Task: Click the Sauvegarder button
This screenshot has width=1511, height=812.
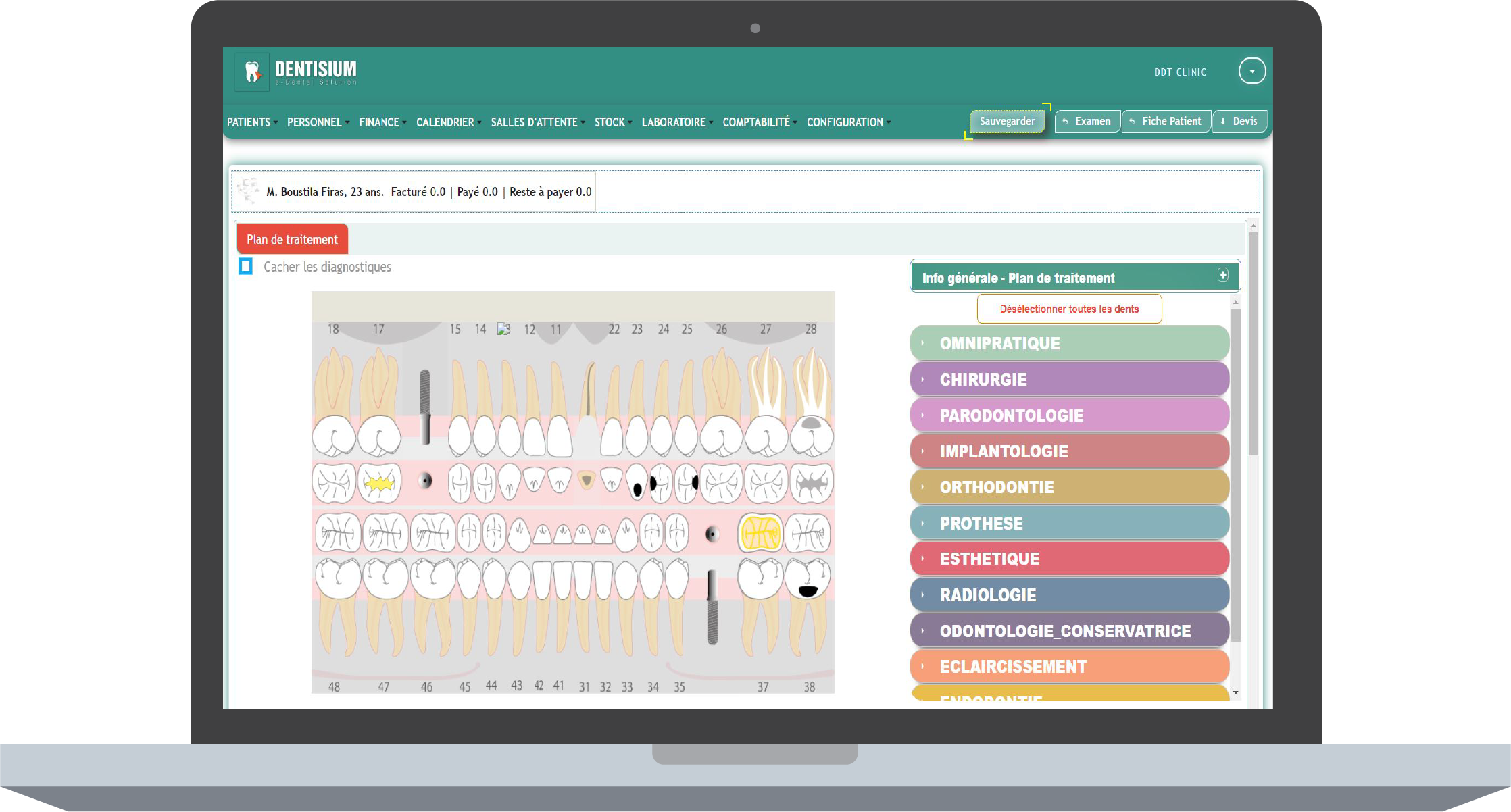Action: 1007,122
